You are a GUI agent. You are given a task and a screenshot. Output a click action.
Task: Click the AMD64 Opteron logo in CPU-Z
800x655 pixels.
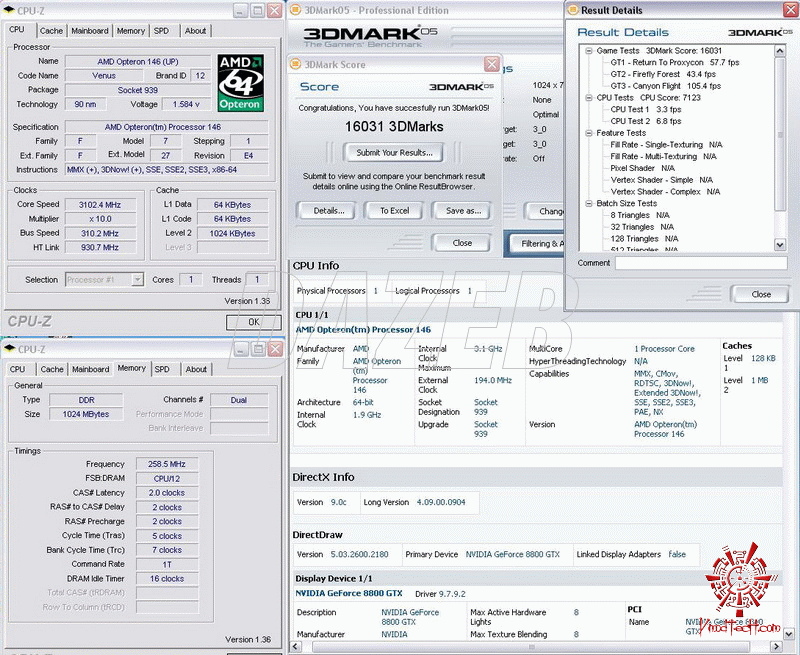(241, 83)
